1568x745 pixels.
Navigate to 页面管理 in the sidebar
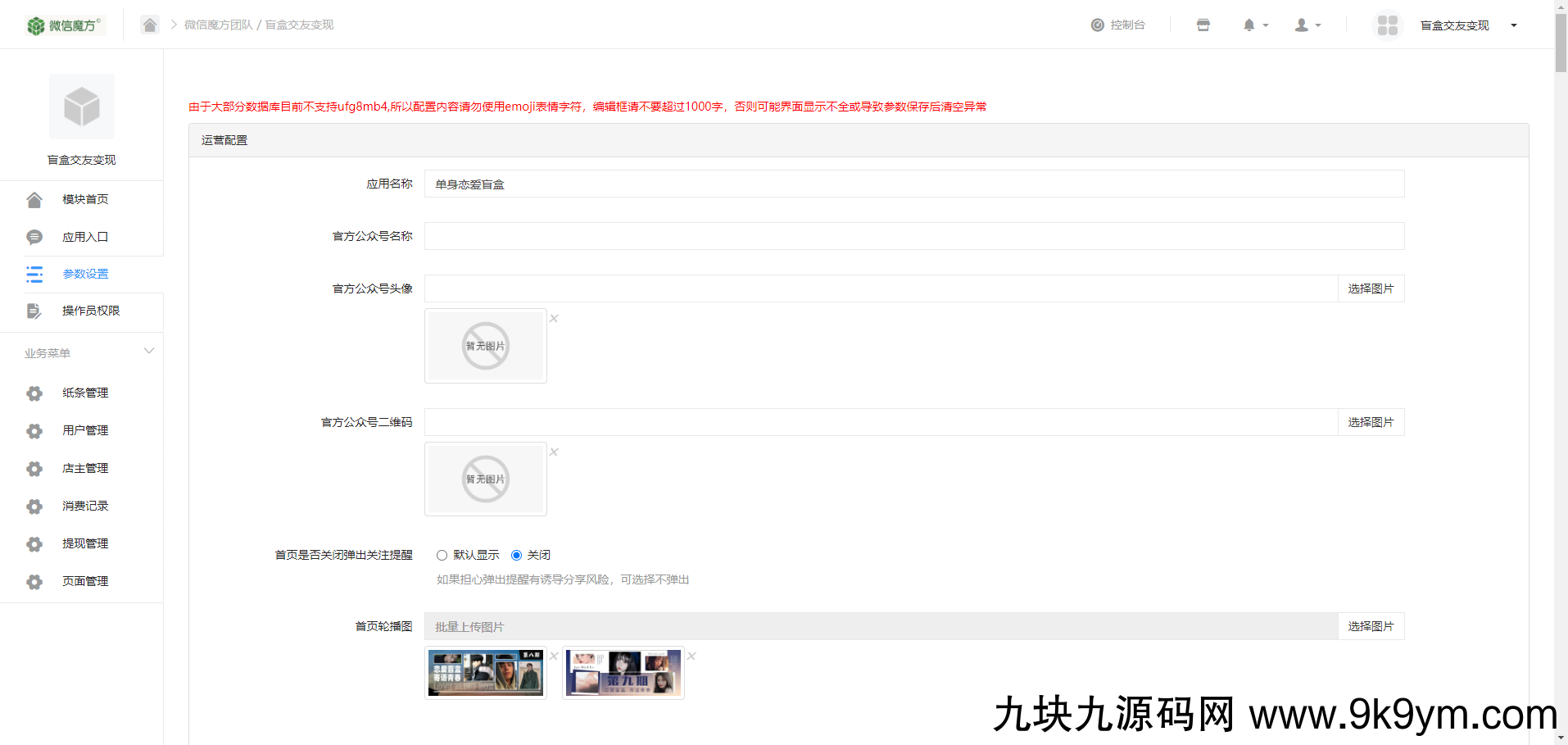pos(85,581)
